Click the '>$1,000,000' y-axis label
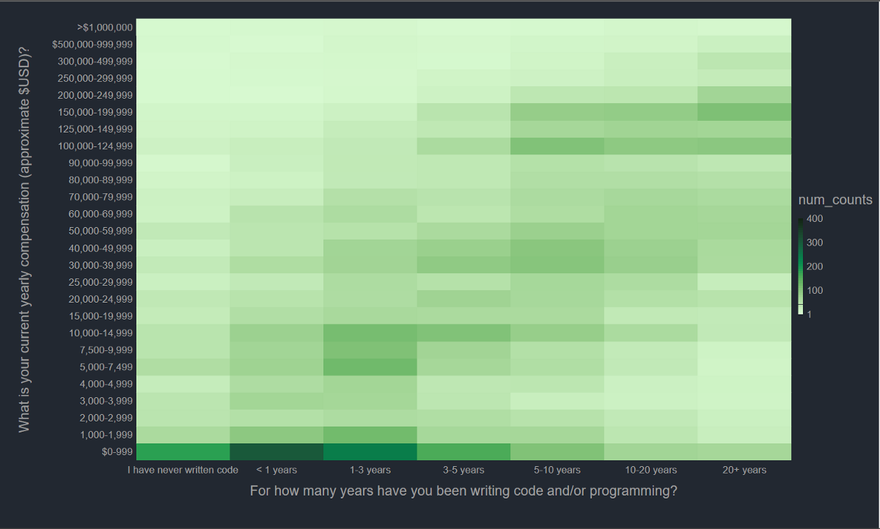The height and width of the screenshot is (529, 880). 104,27
